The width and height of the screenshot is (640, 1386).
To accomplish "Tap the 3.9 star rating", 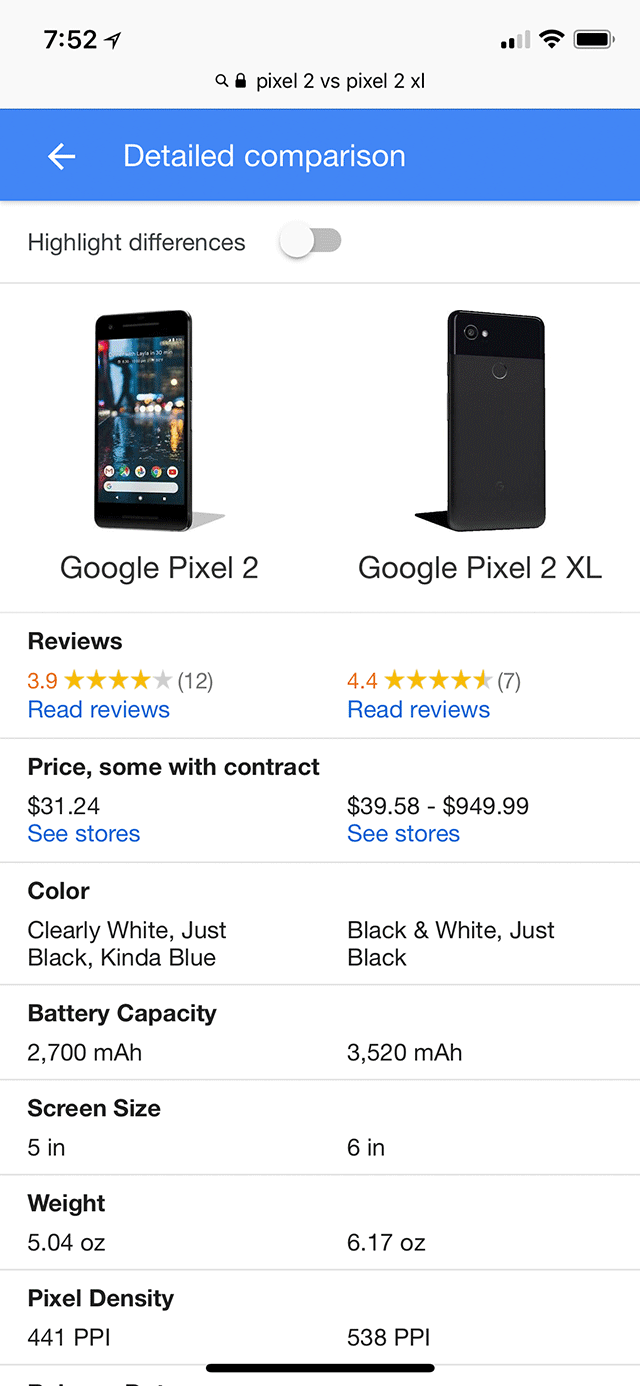I will pyautogui.click(x=118, y=681).
